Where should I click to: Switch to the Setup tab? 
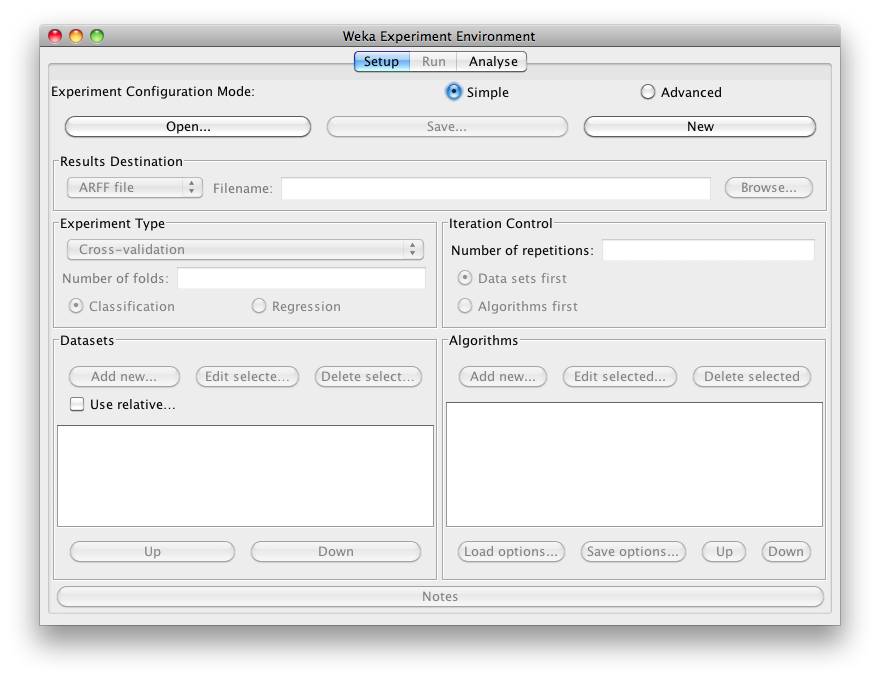382,61
